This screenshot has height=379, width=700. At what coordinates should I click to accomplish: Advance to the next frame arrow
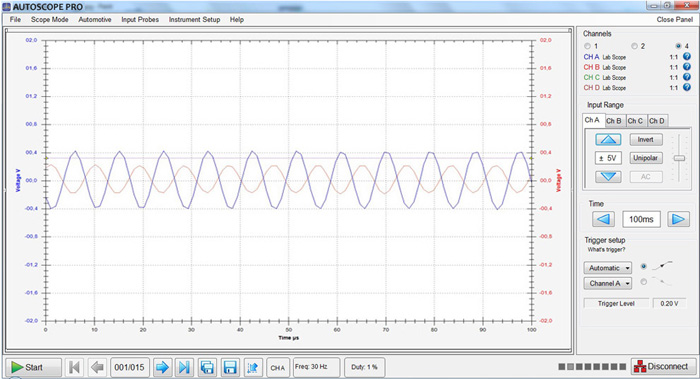point(162,367)
